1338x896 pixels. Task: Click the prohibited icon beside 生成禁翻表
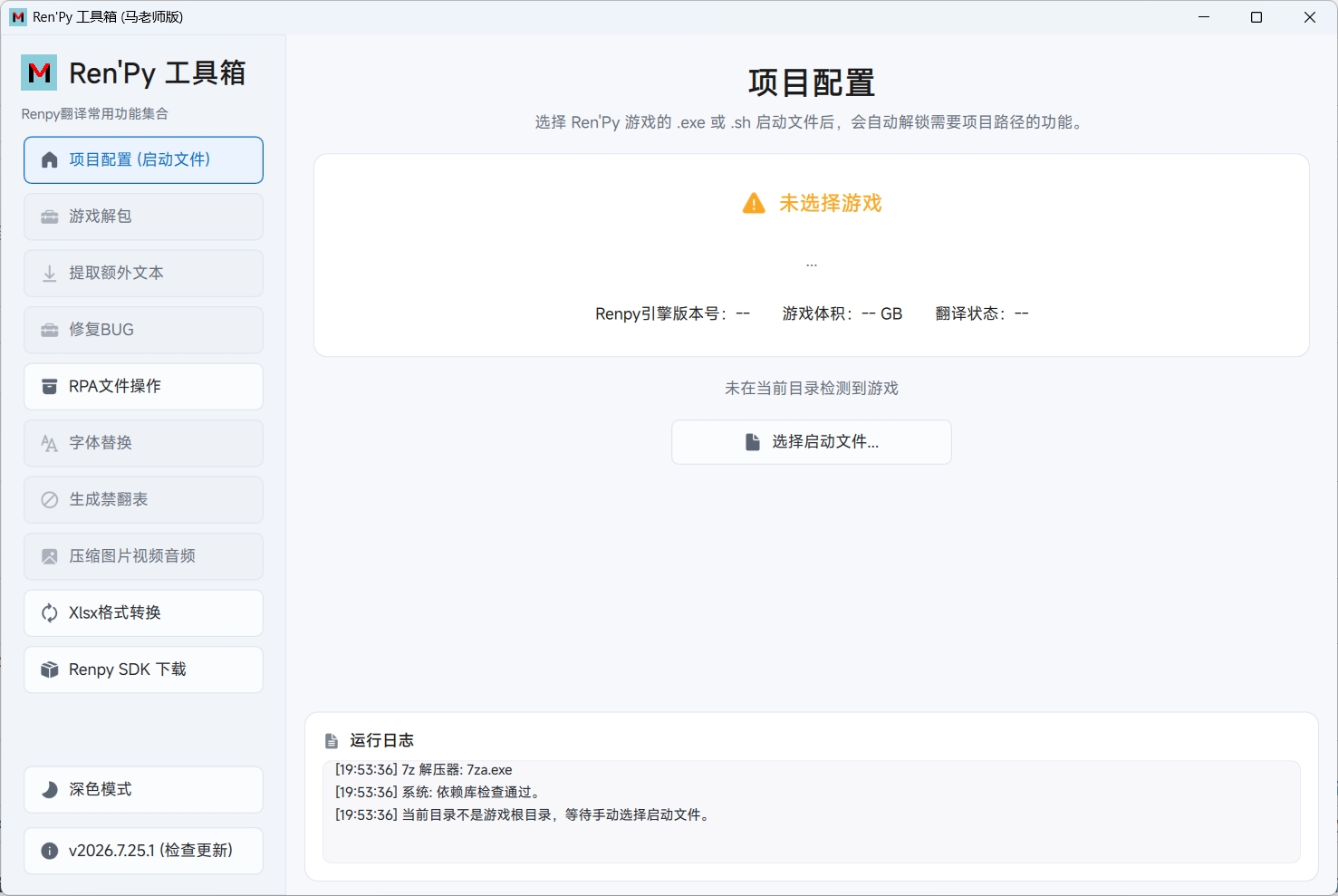tap(50, 500)
